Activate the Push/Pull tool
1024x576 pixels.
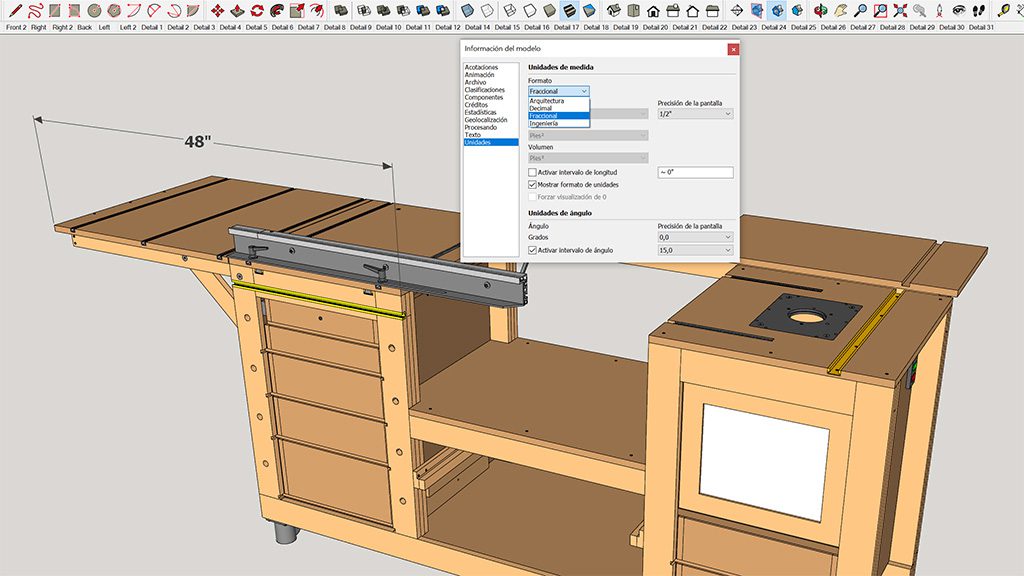[x=237, y=10]
